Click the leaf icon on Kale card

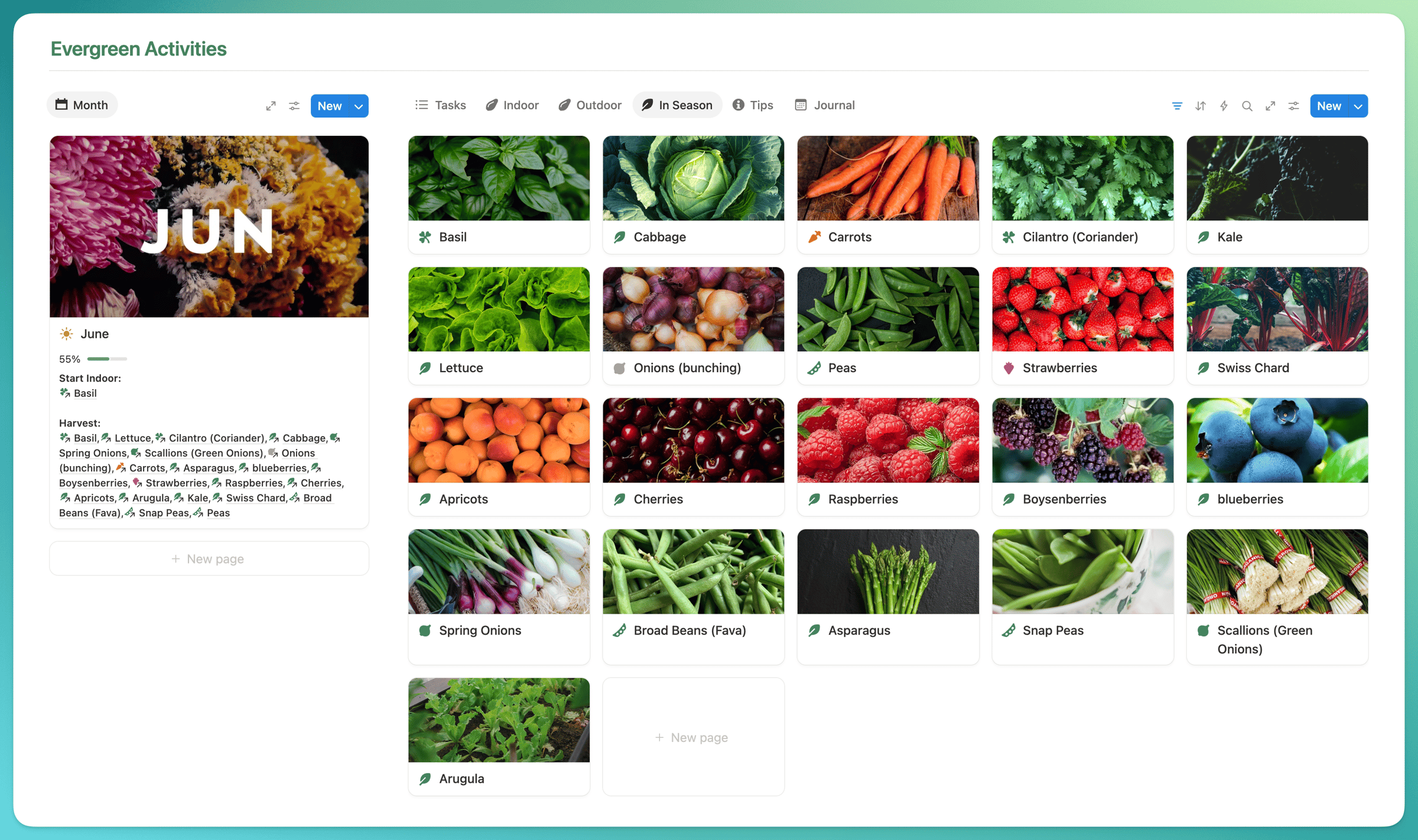tap(1203, 237)
